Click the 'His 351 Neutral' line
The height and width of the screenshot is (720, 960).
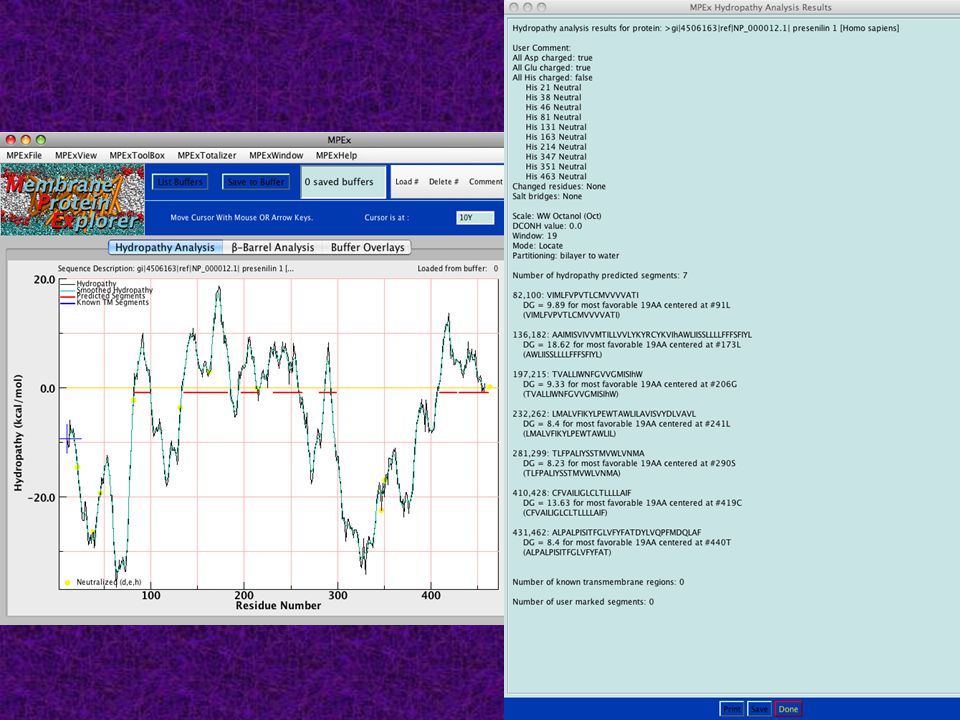pyautogui.click(x=556, y=166)
